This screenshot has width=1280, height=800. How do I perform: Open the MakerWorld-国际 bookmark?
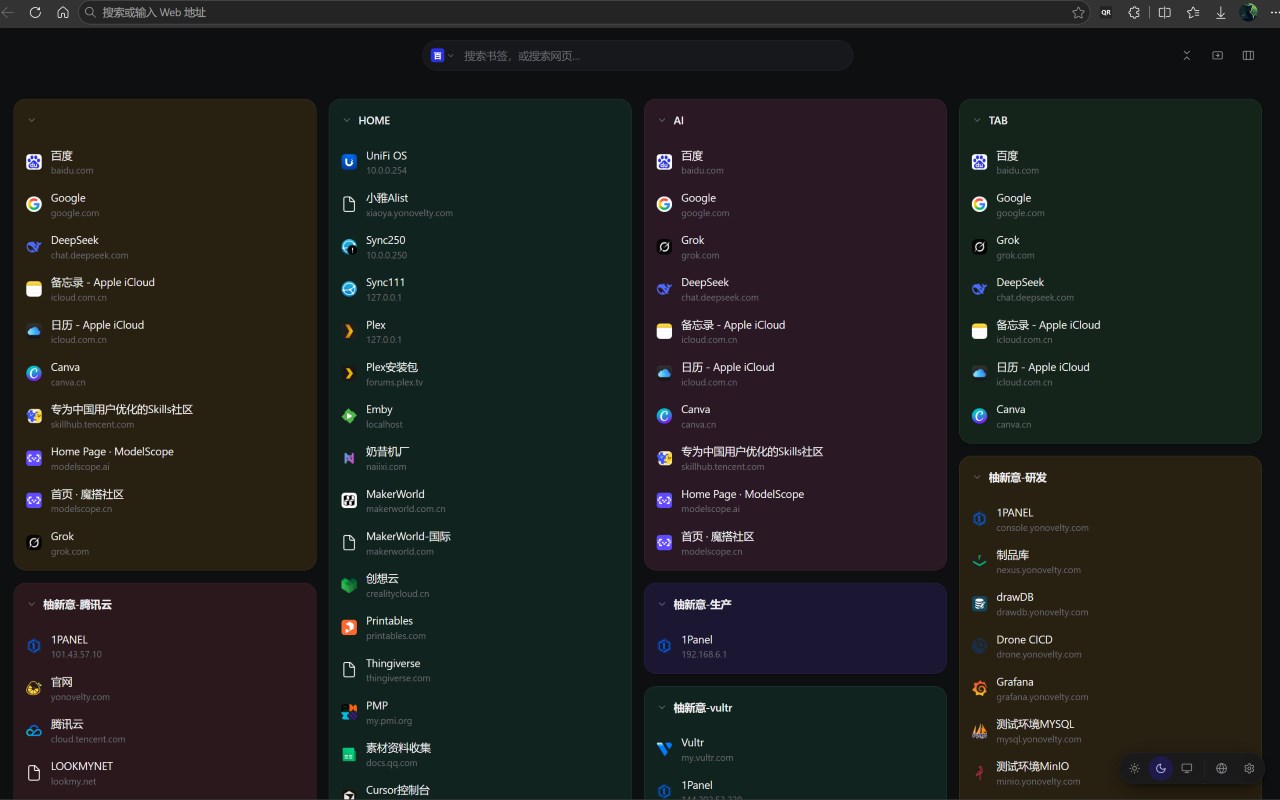tap(480, 543)
